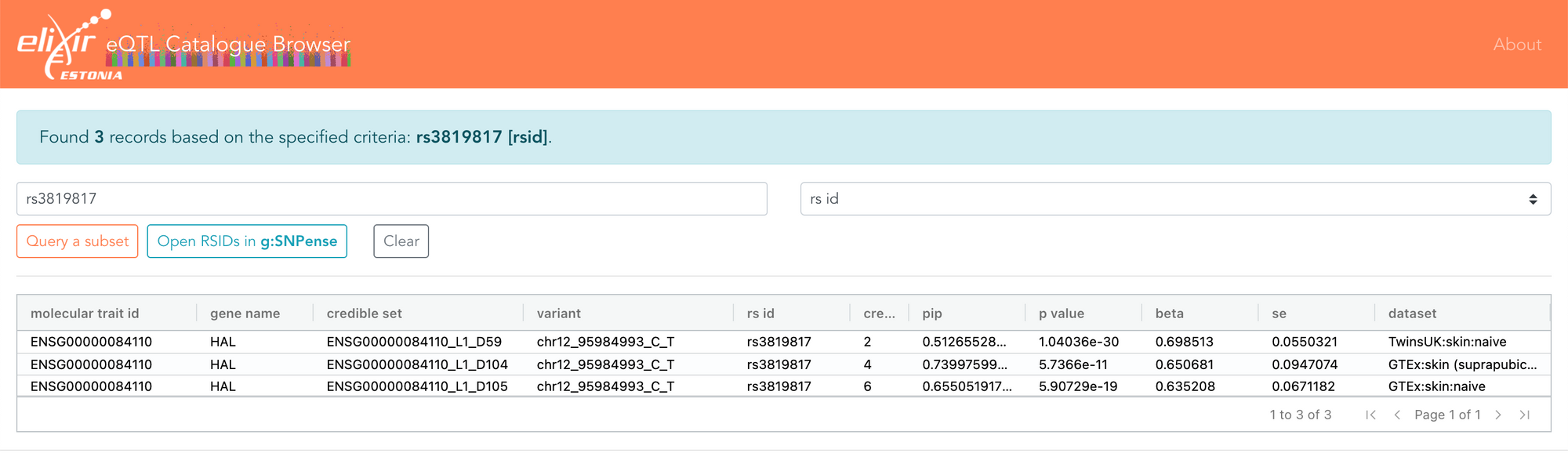Click dataset TwinsUK:skin:naive cell
The width and height of the screenshot is (1568, 453).
pyautogui.click(x=1447, y=342)
